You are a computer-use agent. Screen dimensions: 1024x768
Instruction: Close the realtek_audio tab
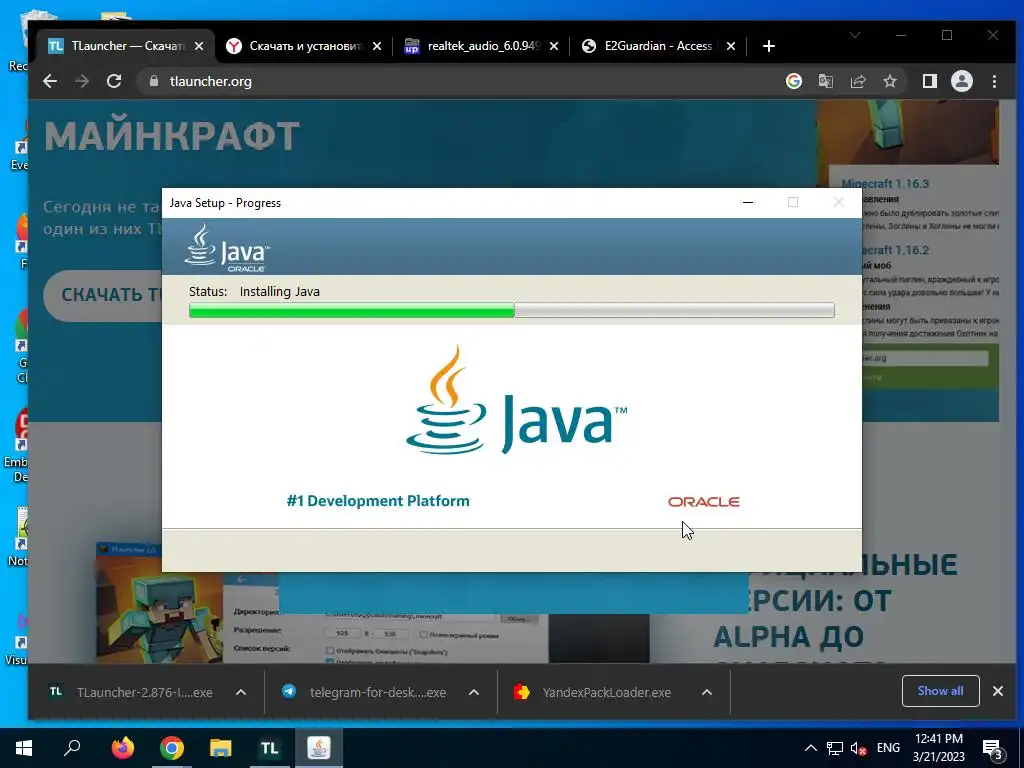click(x=554, y=46)
